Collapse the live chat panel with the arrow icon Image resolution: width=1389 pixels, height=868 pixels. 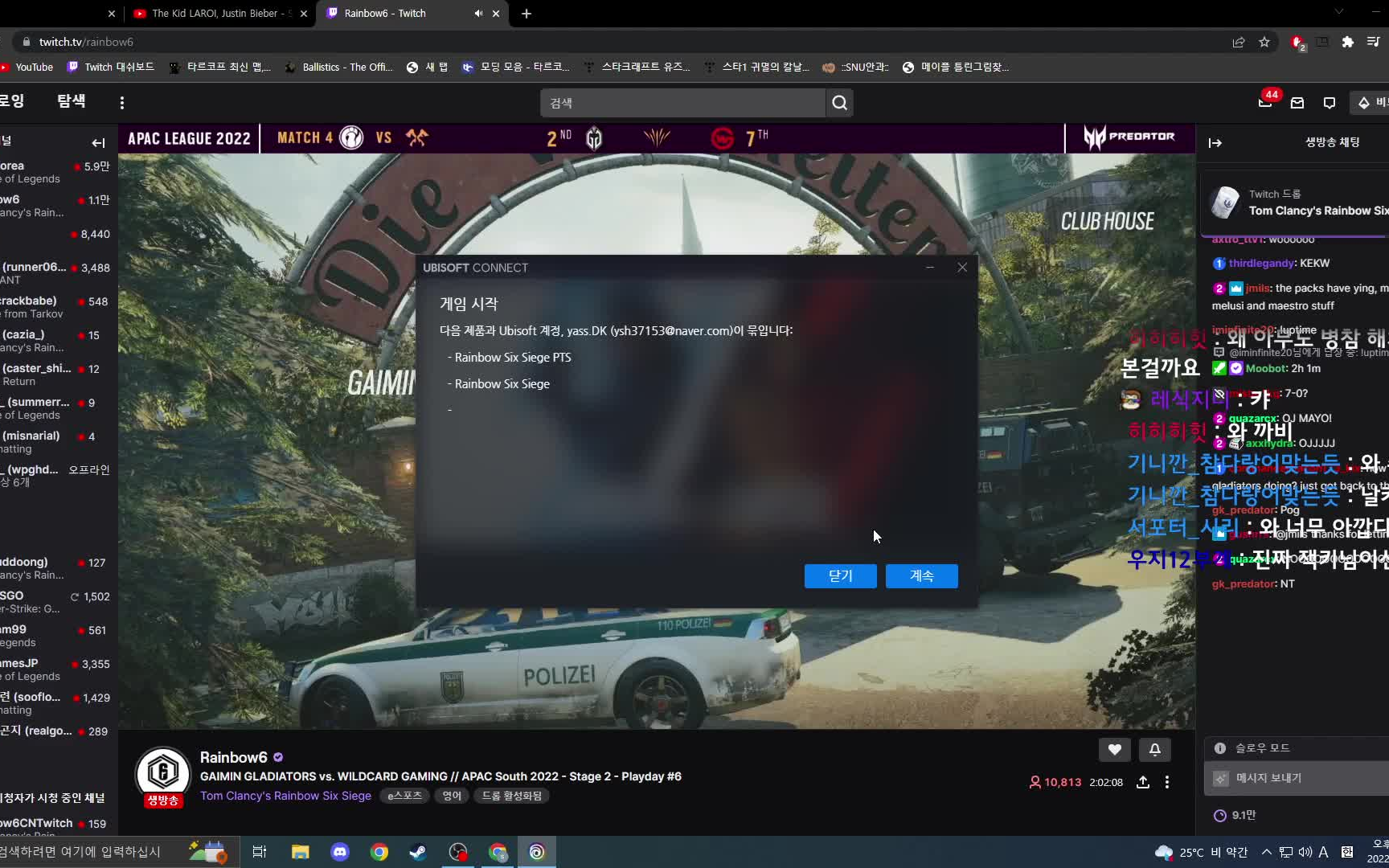(1215, 143)
